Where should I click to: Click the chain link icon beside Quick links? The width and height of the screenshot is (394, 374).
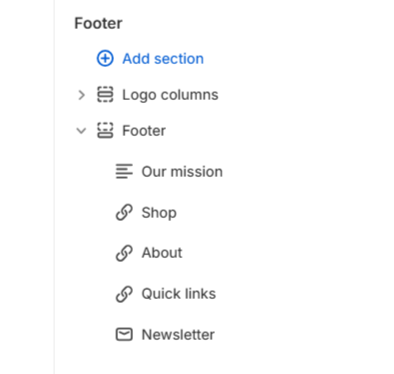tap(124, 294)
